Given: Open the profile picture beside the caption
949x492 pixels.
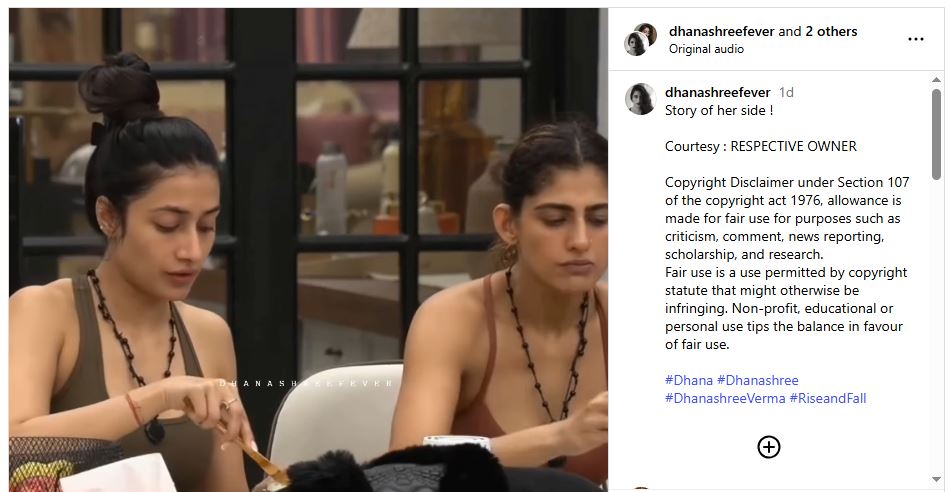Looking at the screenshot, I should pos(640,99).
